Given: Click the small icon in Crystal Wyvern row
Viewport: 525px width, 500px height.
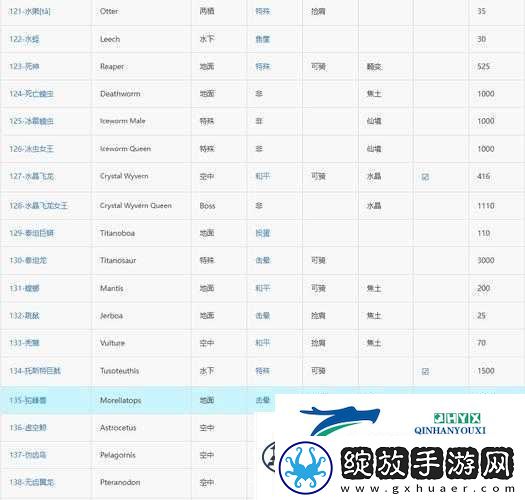Looking at the screenshot, I should tap(425, 176).
